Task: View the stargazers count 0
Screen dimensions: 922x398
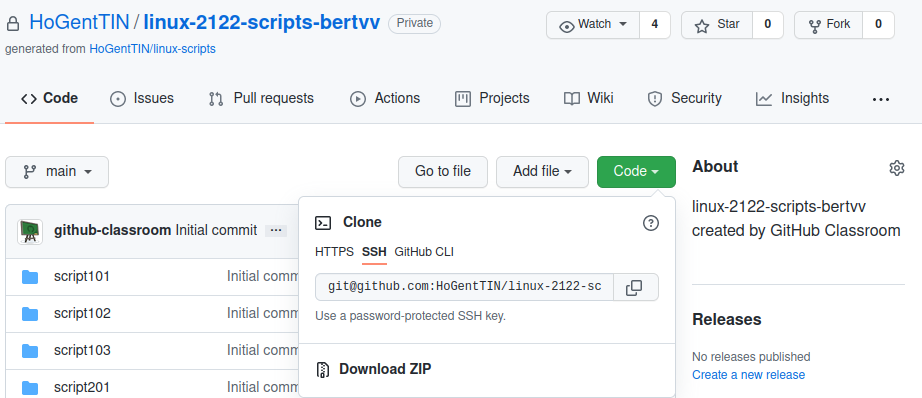Action: pyautogui.click(x=767, y=25)
